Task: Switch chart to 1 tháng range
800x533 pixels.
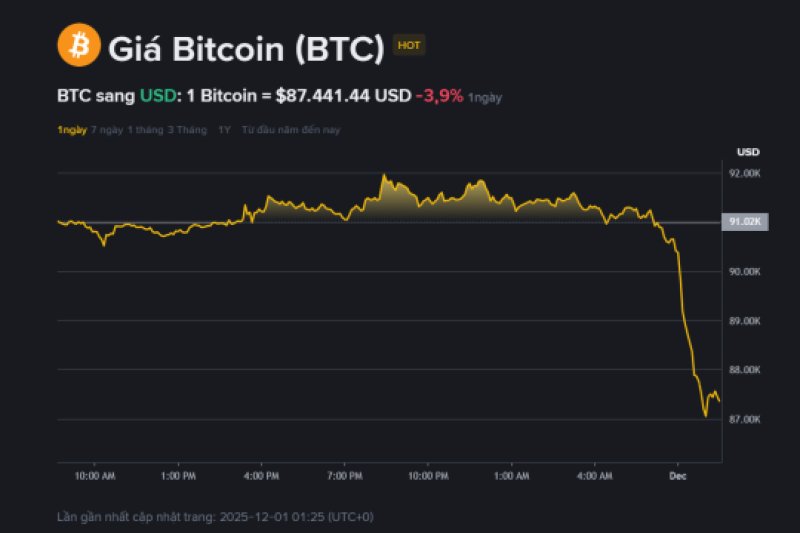Action: (145, 130)
